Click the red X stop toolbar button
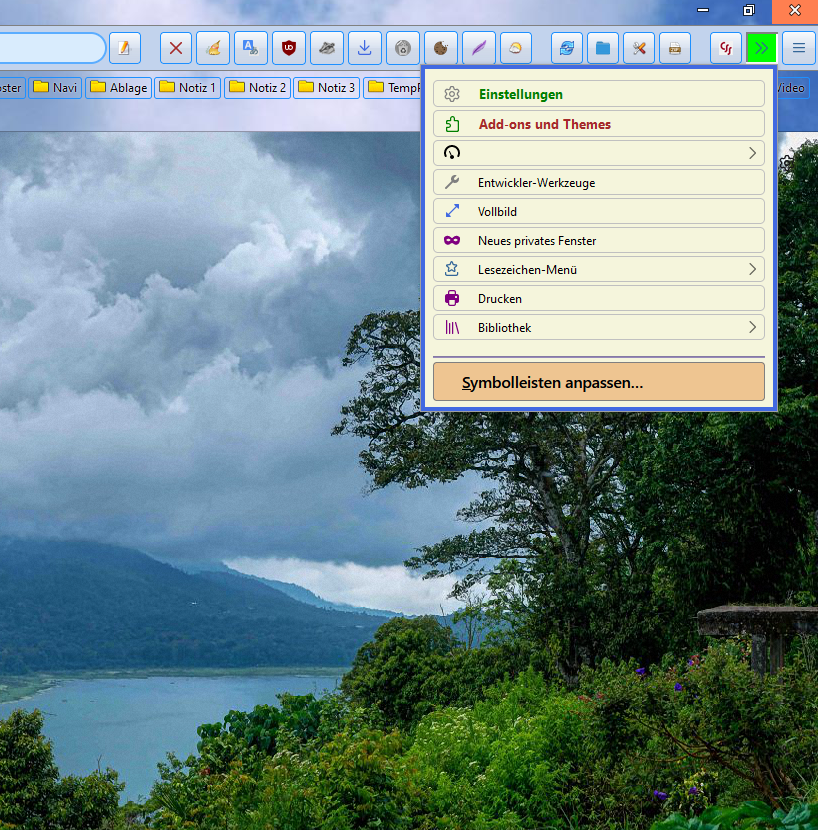 pyautogui.click(x=176, y=48)
